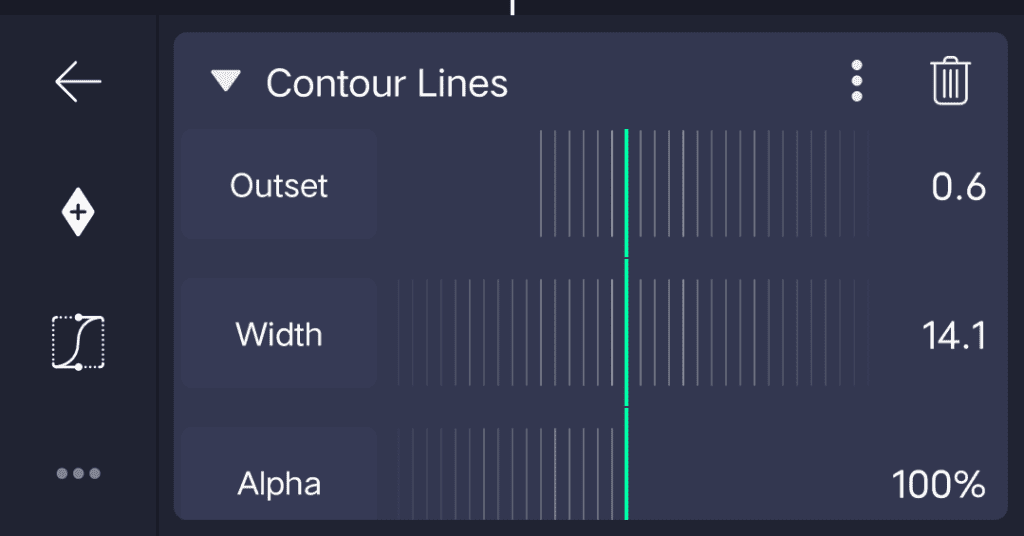
Task: Select the Width property label
Action: (x=279, y=334)
